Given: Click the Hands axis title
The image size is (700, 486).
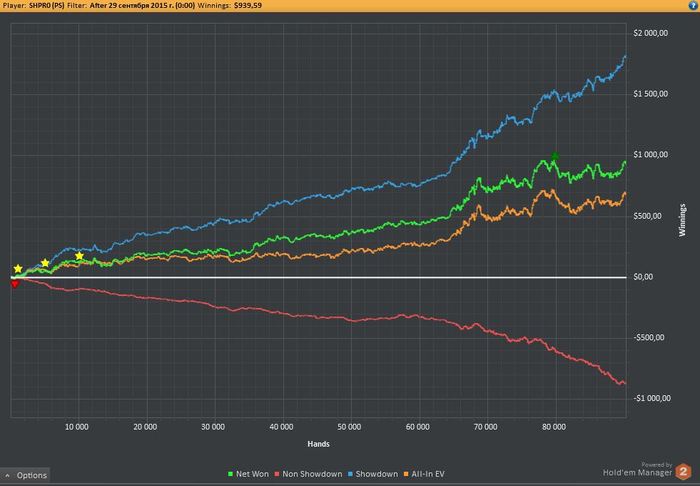Looking at the screenshot, I should pyautogui.click(x=318, y=444).
